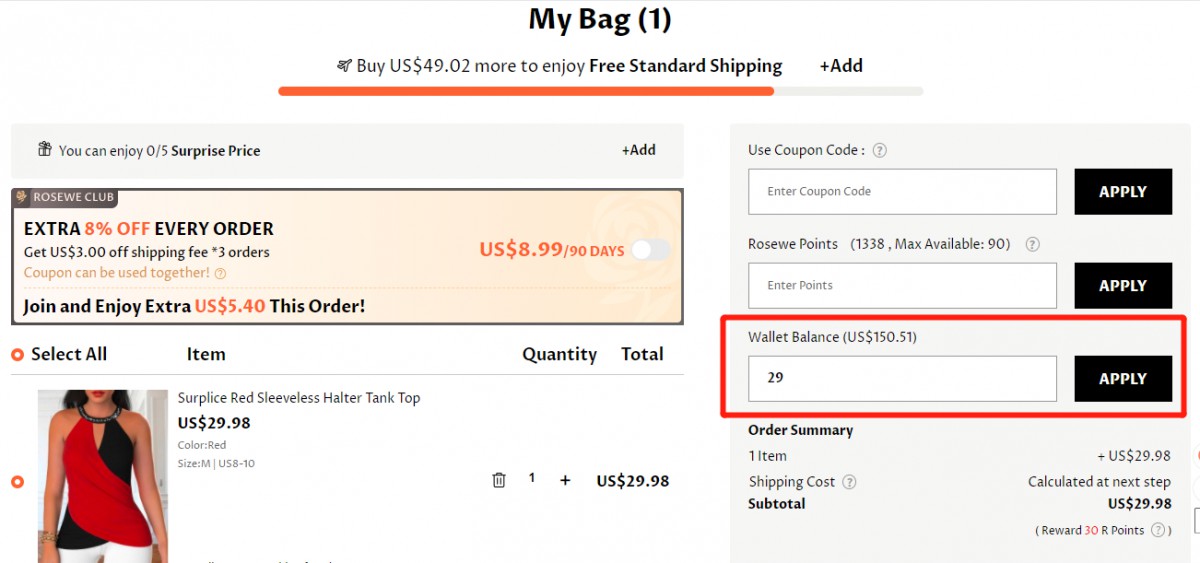
Task: Click the trash icon to remove item
Action: (x=499, y=480)
